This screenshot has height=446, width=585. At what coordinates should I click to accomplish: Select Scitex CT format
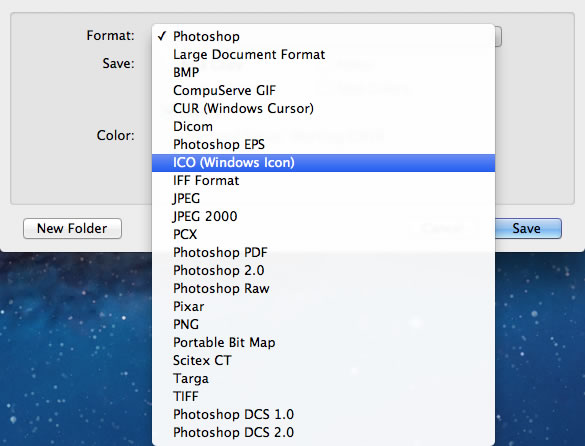tap(323, 361)
